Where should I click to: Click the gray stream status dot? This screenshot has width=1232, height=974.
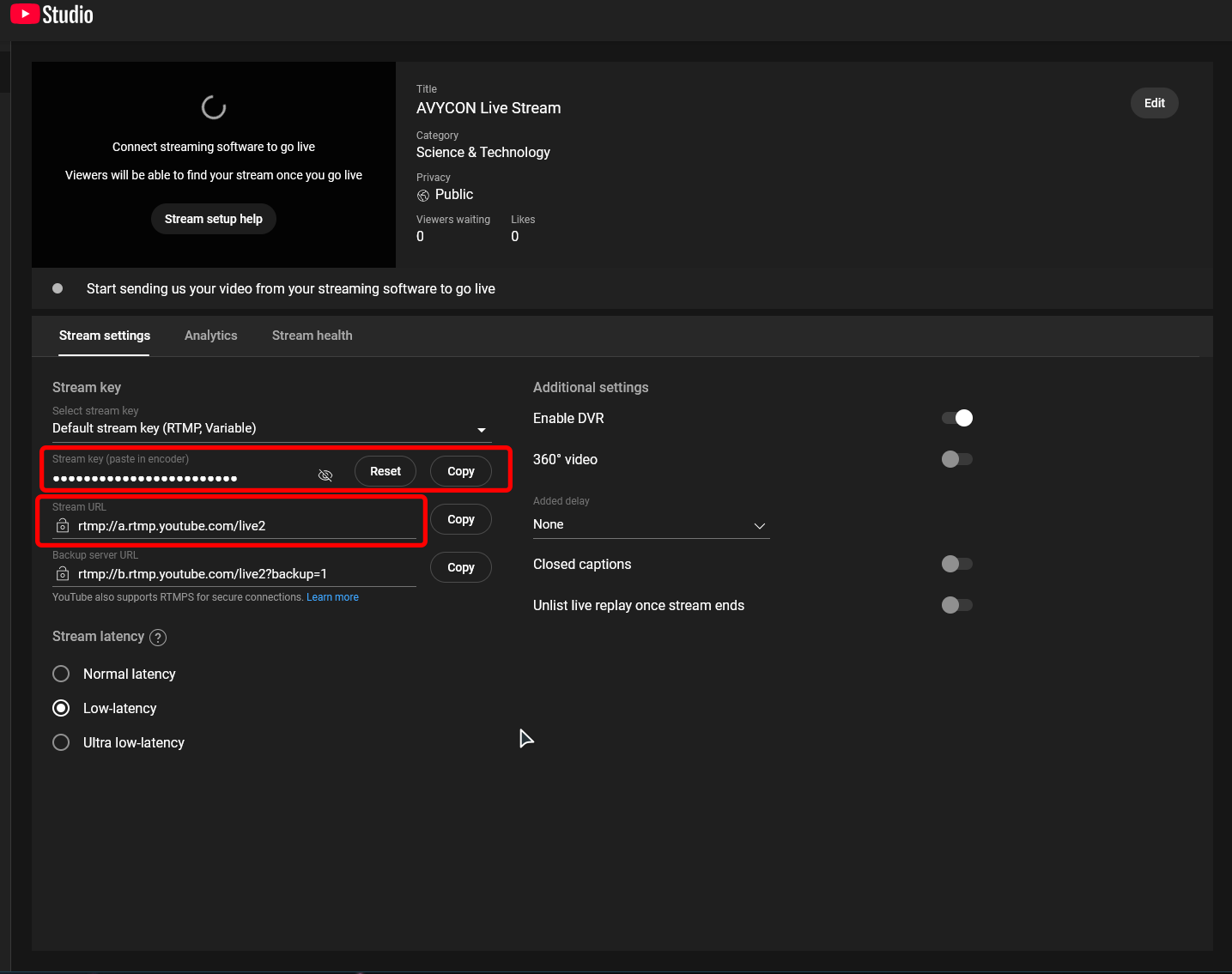point(58,288)
